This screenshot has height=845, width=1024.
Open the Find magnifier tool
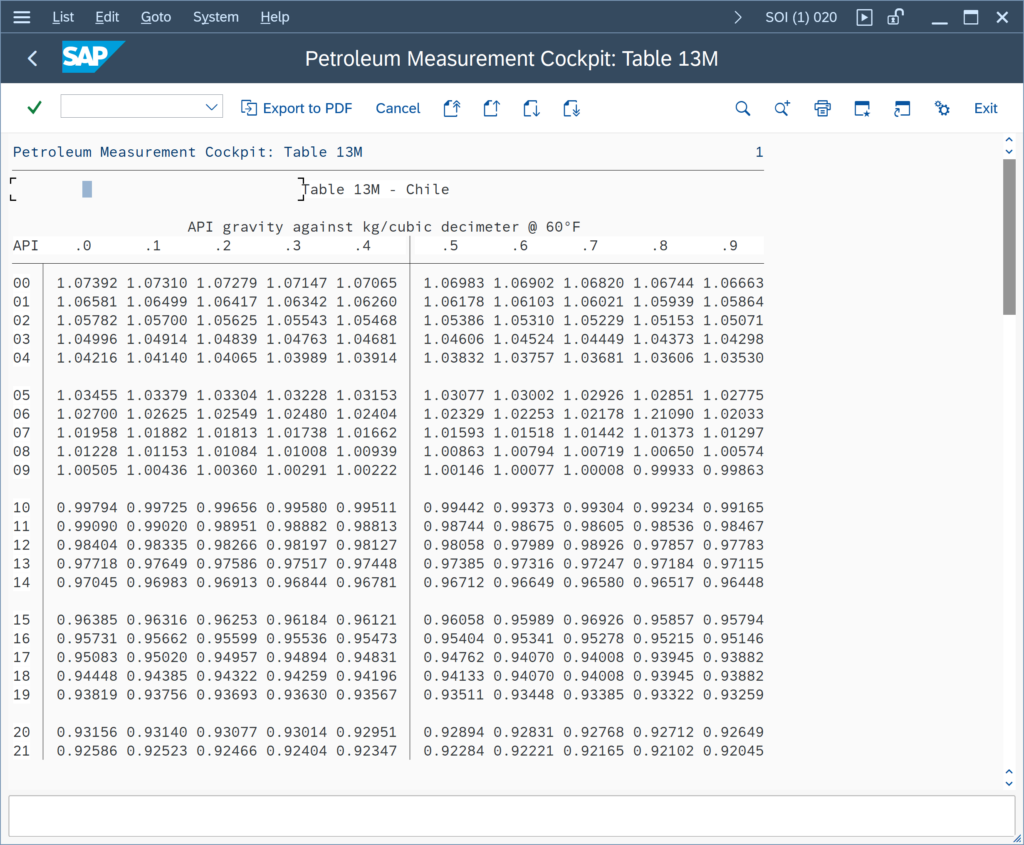pos(743,108)
